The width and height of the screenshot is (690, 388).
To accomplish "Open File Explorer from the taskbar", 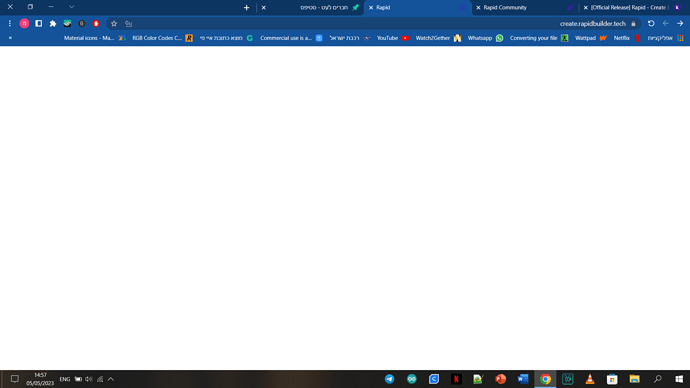I will pyautogui.click(x=634, y=379).
